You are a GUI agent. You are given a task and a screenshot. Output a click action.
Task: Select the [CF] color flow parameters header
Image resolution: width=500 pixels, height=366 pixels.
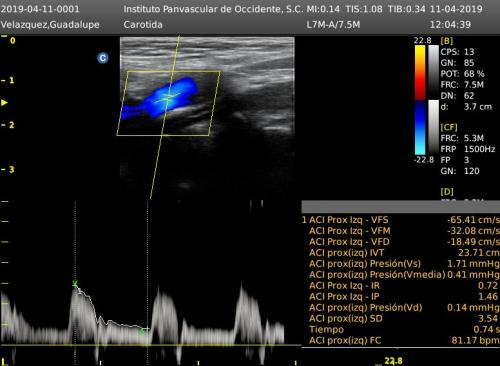(x=449, y=127)
